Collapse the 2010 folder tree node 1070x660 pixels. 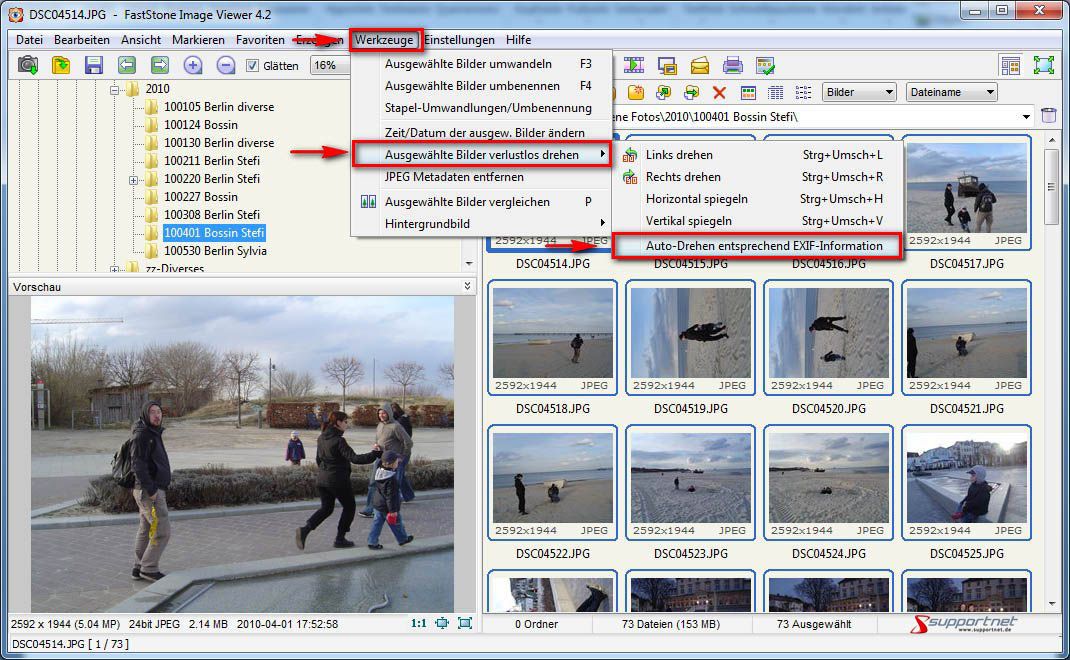coord(116,89)
